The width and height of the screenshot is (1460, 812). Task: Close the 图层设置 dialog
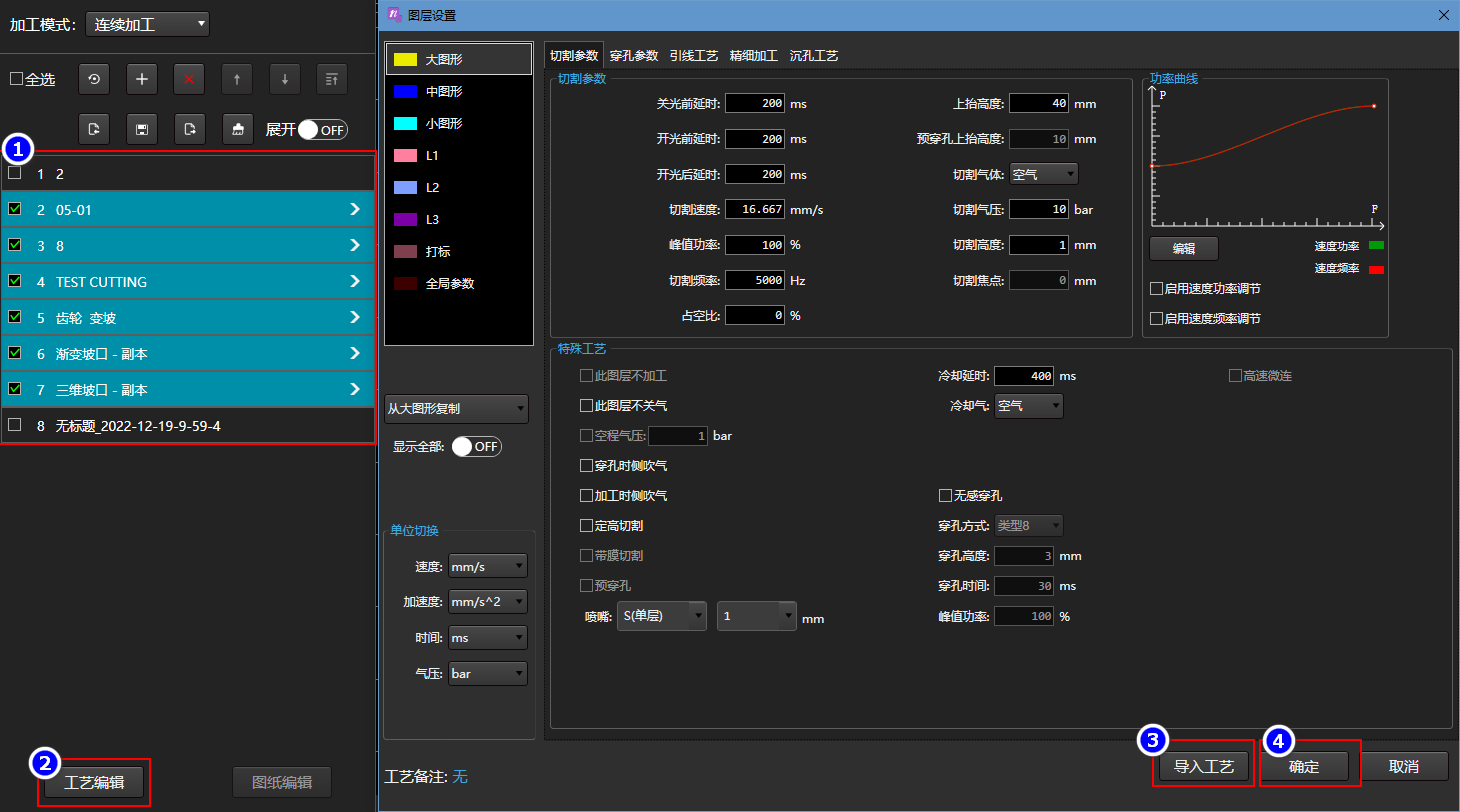1443,14
